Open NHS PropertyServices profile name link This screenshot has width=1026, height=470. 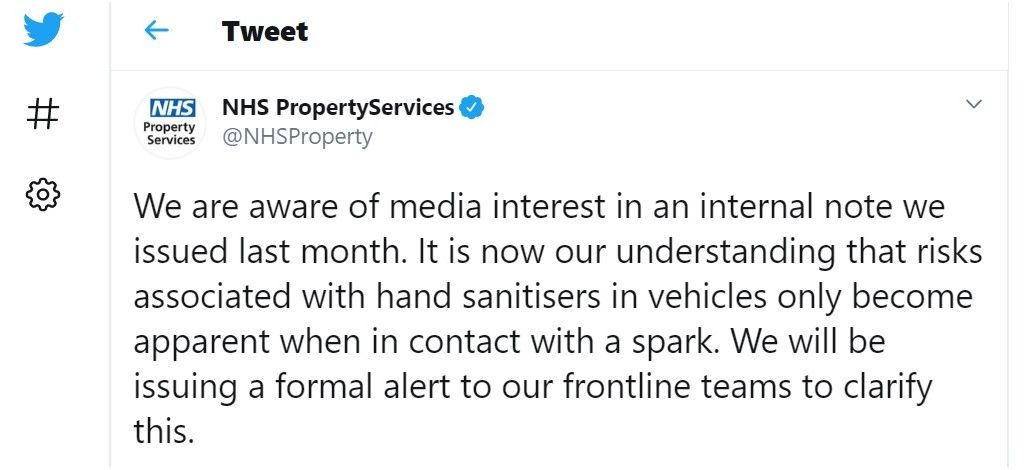[x=338, y=107]
